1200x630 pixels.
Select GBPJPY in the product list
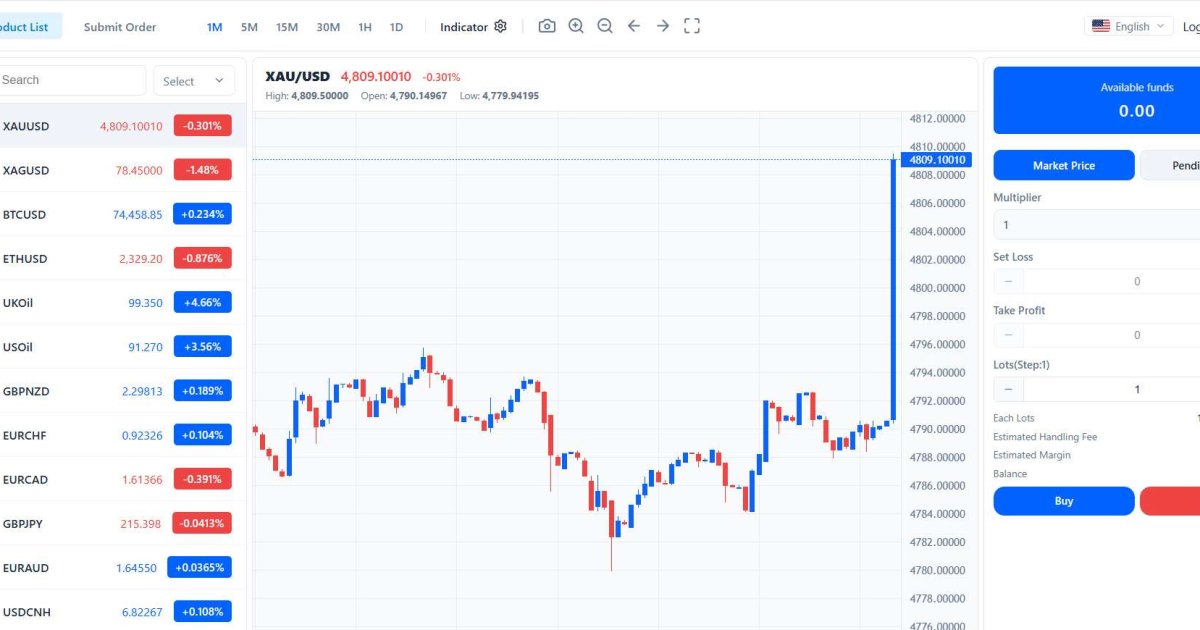122,523
